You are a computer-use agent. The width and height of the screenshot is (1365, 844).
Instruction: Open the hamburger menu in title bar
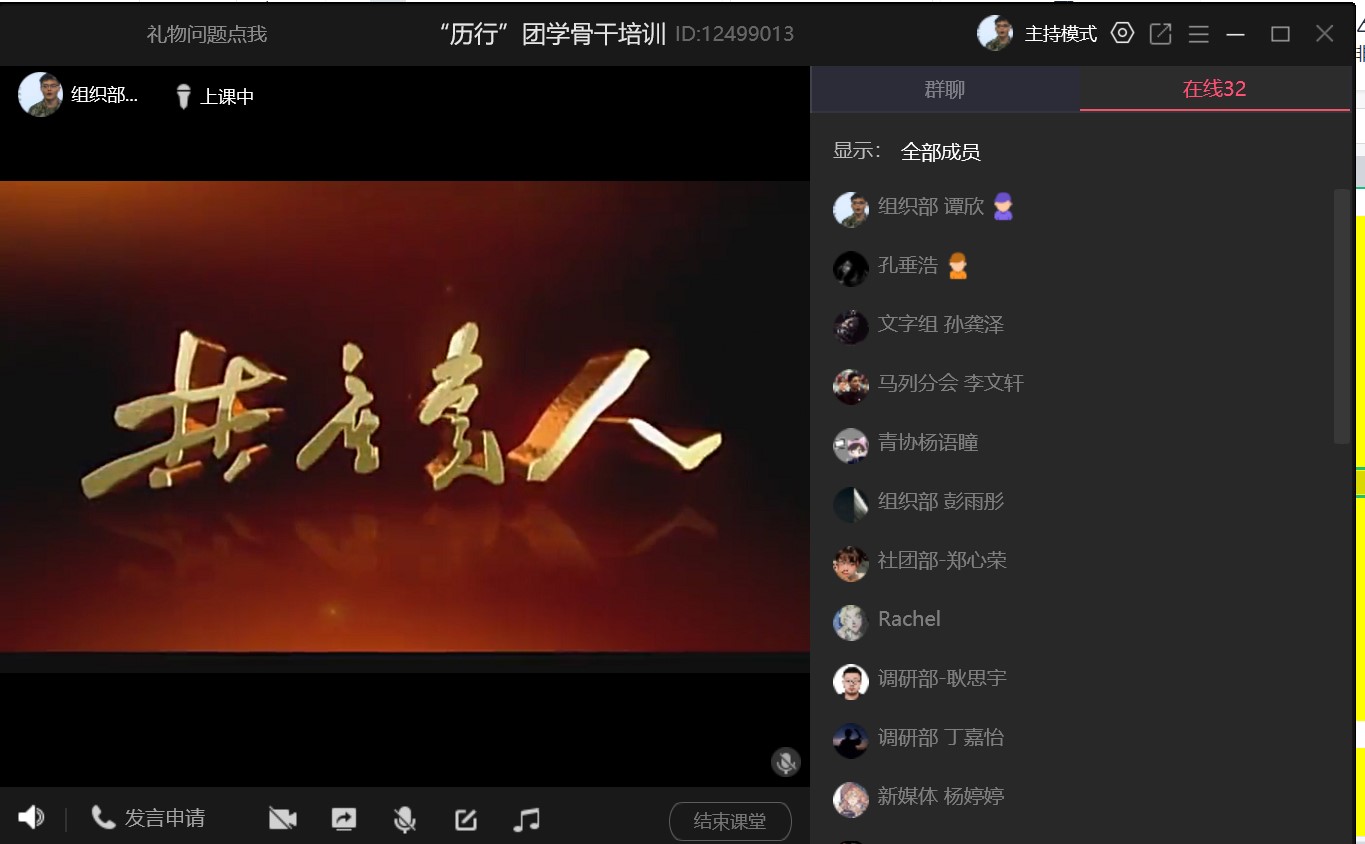[1198, 34]
